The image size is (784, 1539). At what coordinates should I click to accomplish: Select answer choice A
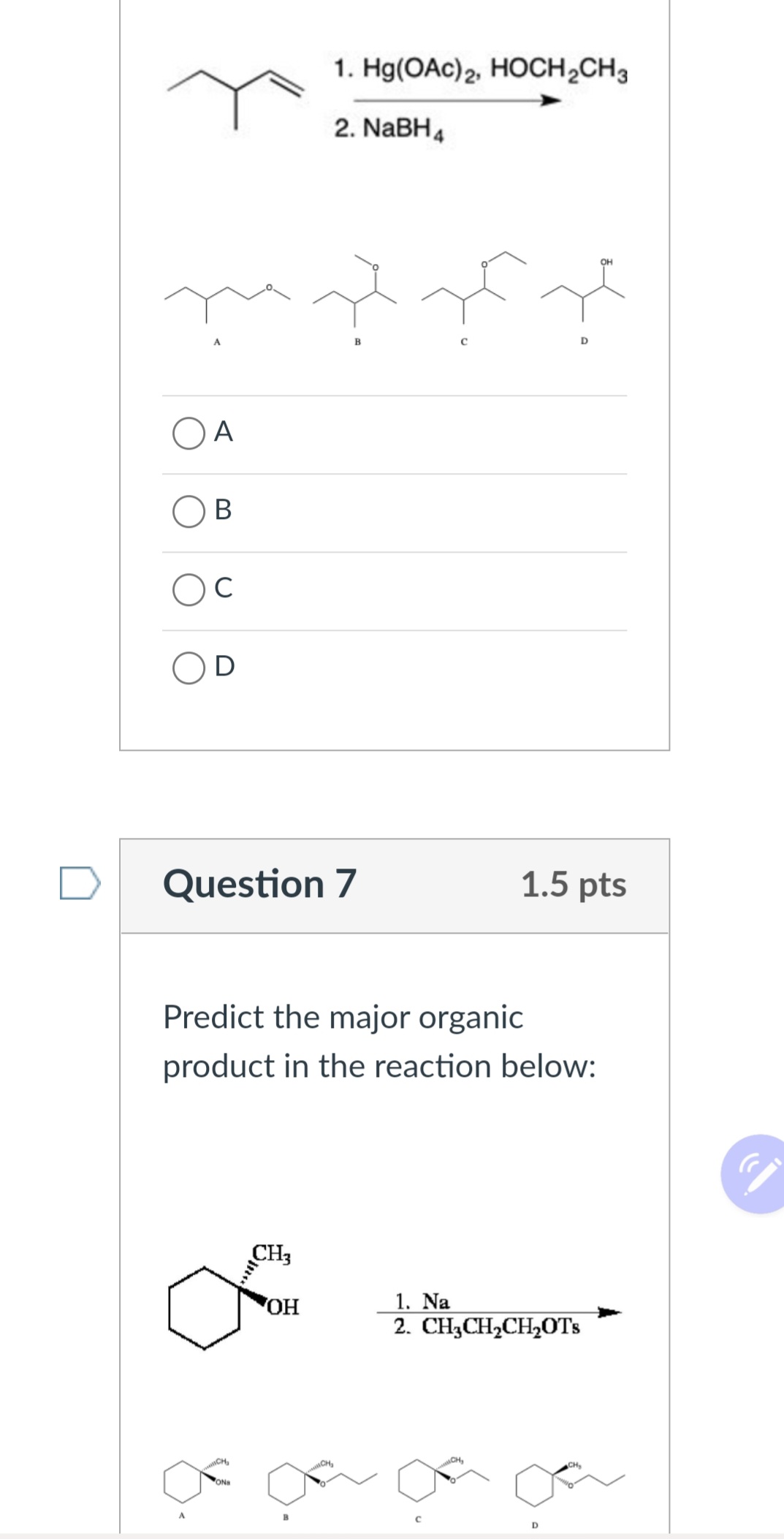click(x=189, y=432)
